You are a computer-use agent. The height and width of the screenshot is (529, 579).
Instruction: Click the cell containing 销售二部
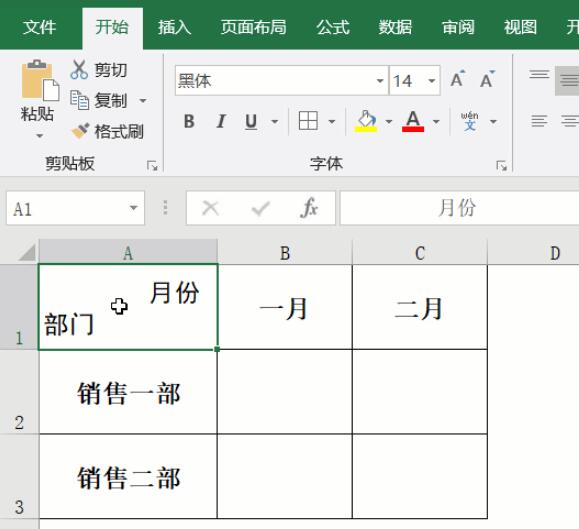tap(128, 477)
